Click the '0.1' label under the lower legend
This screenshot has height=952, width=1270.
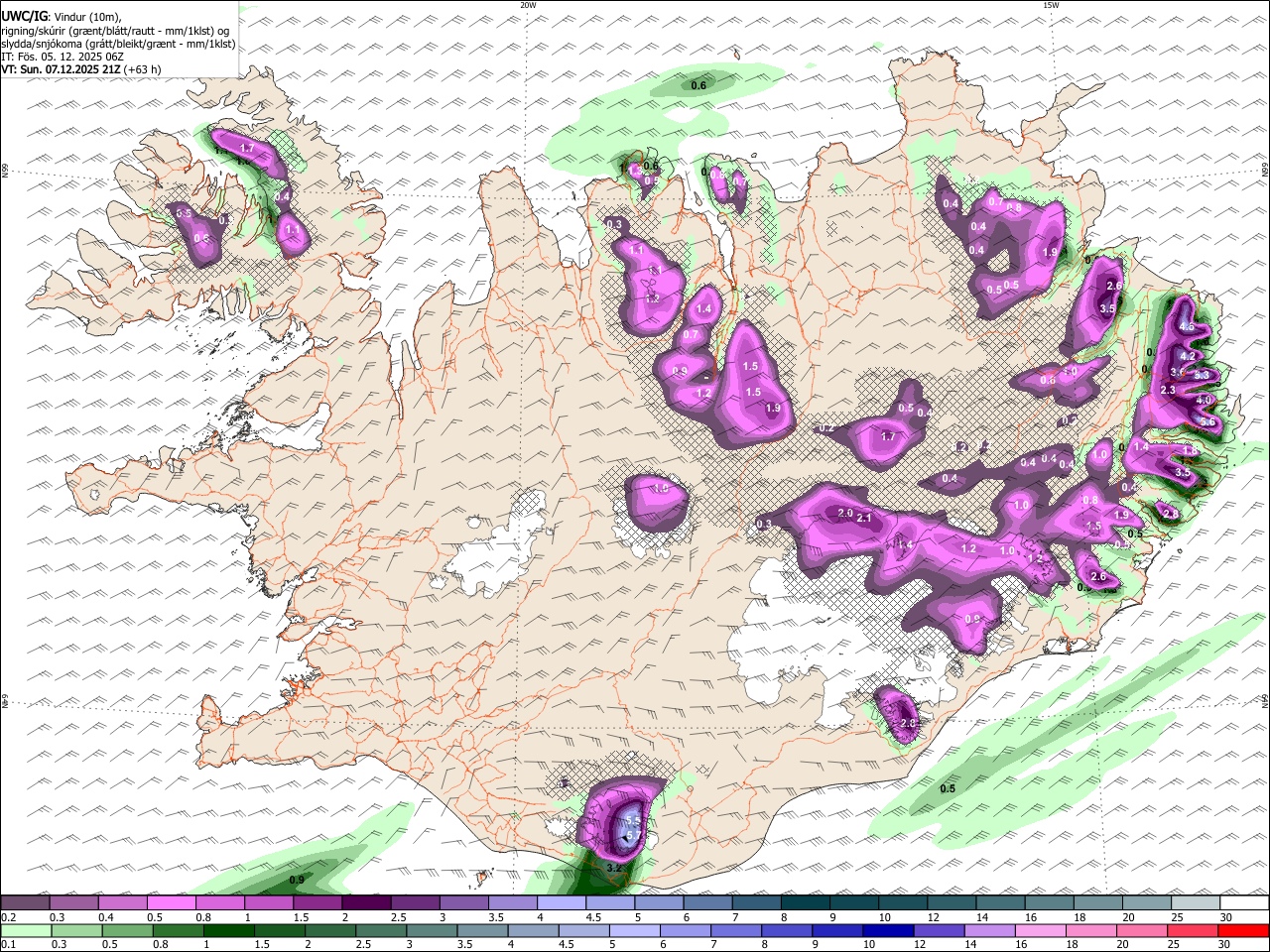[7, 945]
